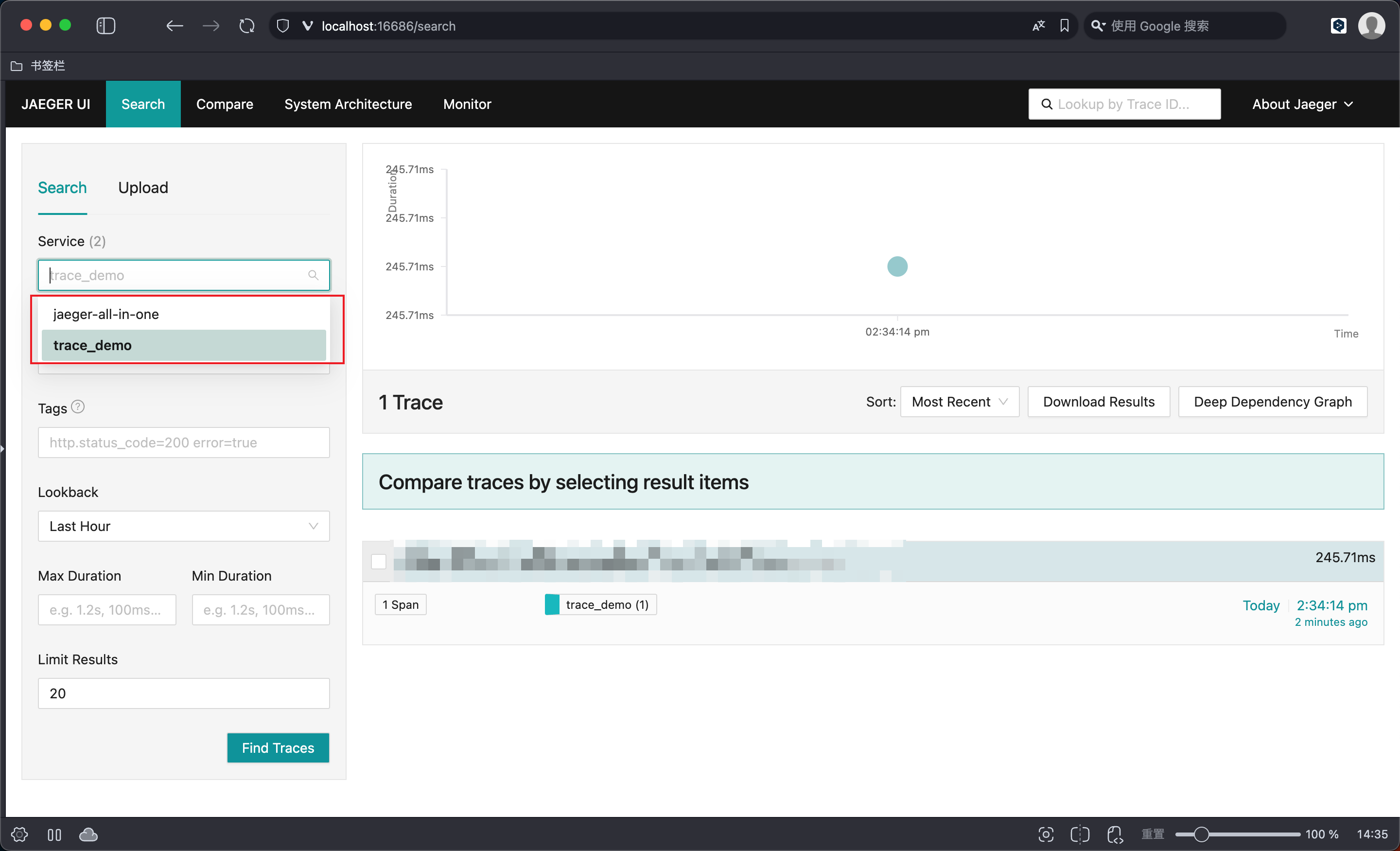Click the Vivaldi V icon in address bar
The image size is (1400, 851).
[x=307, y=26]
